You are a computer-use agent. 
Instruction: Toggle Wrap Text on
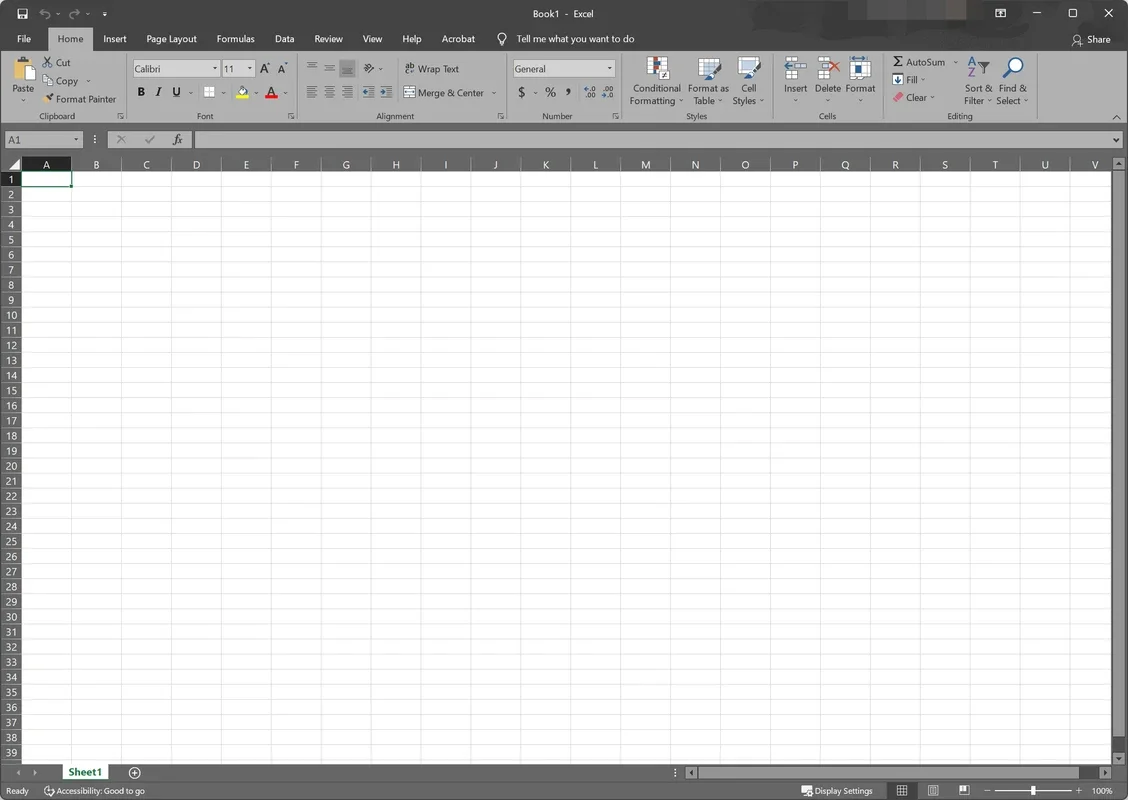point(431,68)
